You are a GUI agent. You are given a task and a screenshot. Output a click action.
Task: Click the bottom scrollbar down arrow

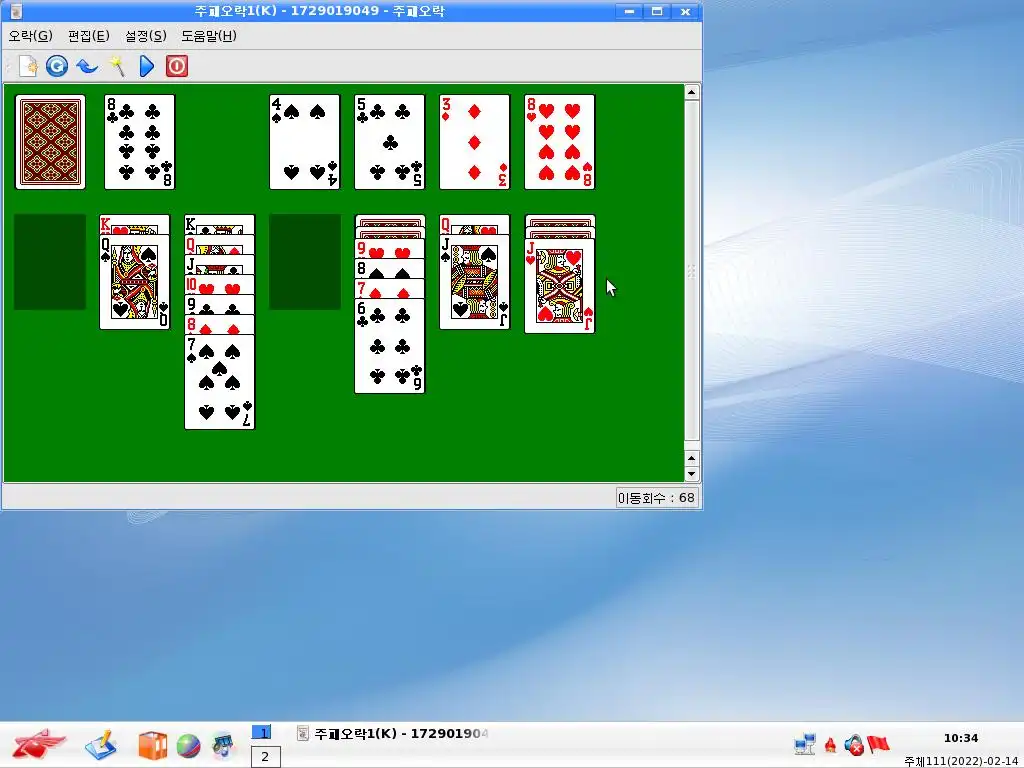coord(692,474)
